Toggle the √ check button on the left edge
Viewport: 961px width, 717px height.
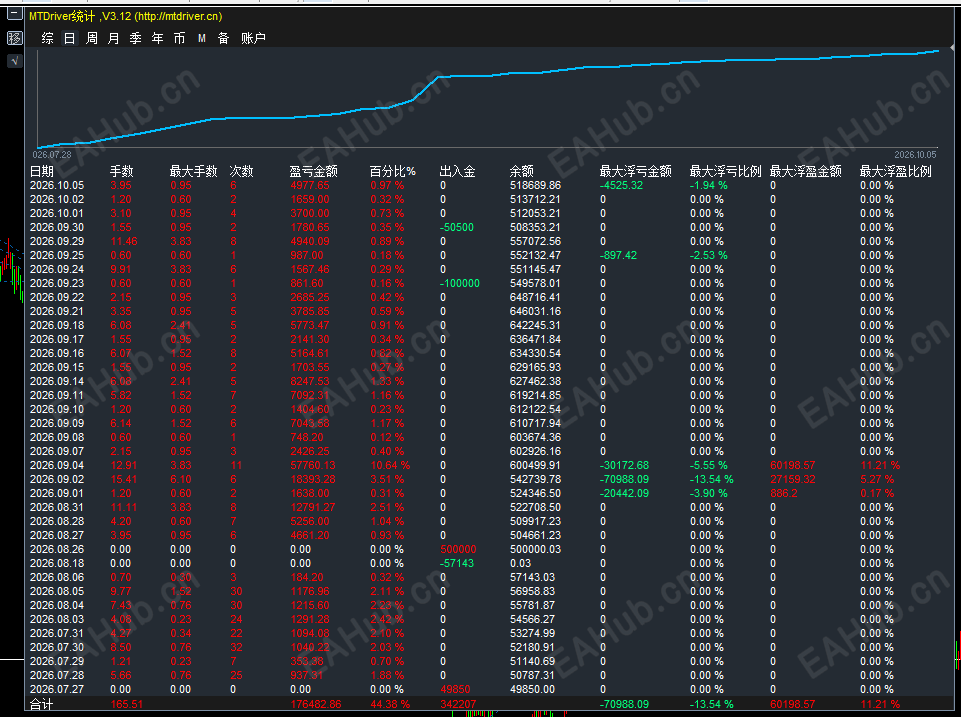(x=14, y=61)
